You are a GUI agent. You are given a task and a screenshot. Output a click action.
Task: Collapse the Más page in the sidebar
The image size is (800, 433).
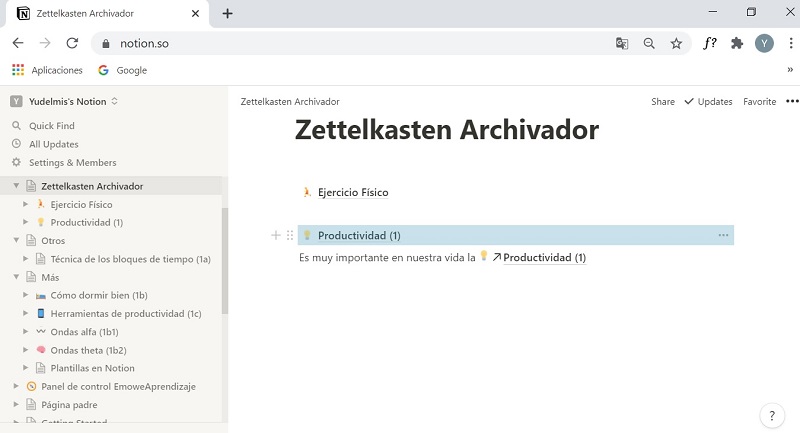coord(16,277)
